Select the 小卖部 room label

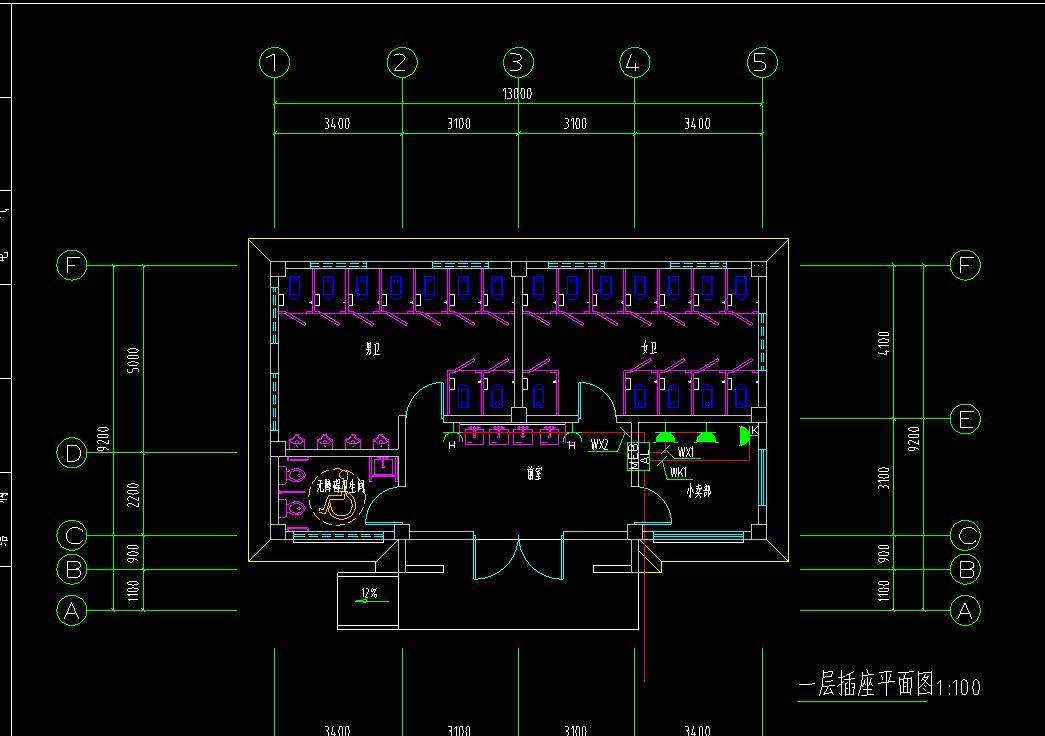[698, 492]
